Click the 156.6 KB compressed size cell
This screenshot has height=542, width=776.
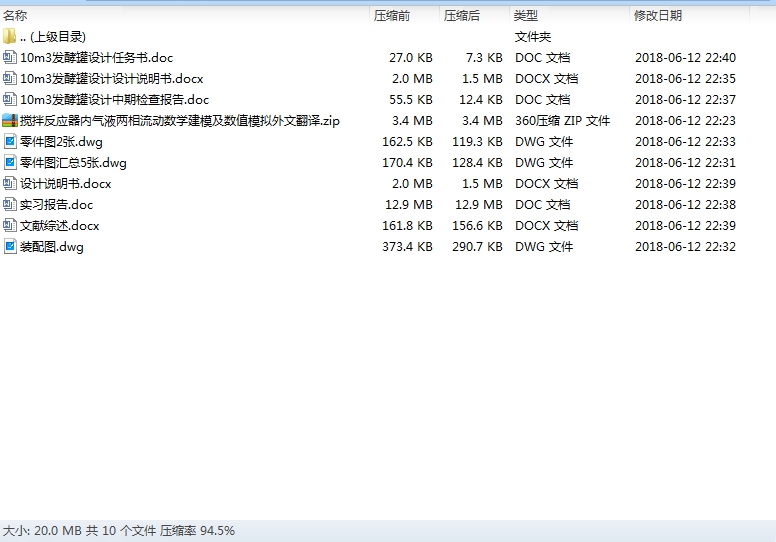click(477, 226)
